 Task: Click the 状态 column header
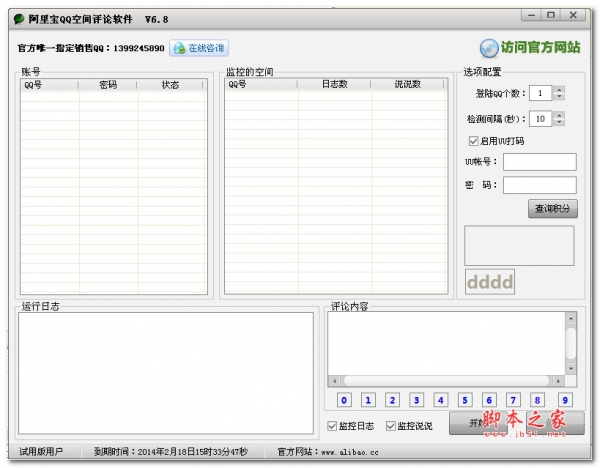pyautogui.click(x=170, y=85)
